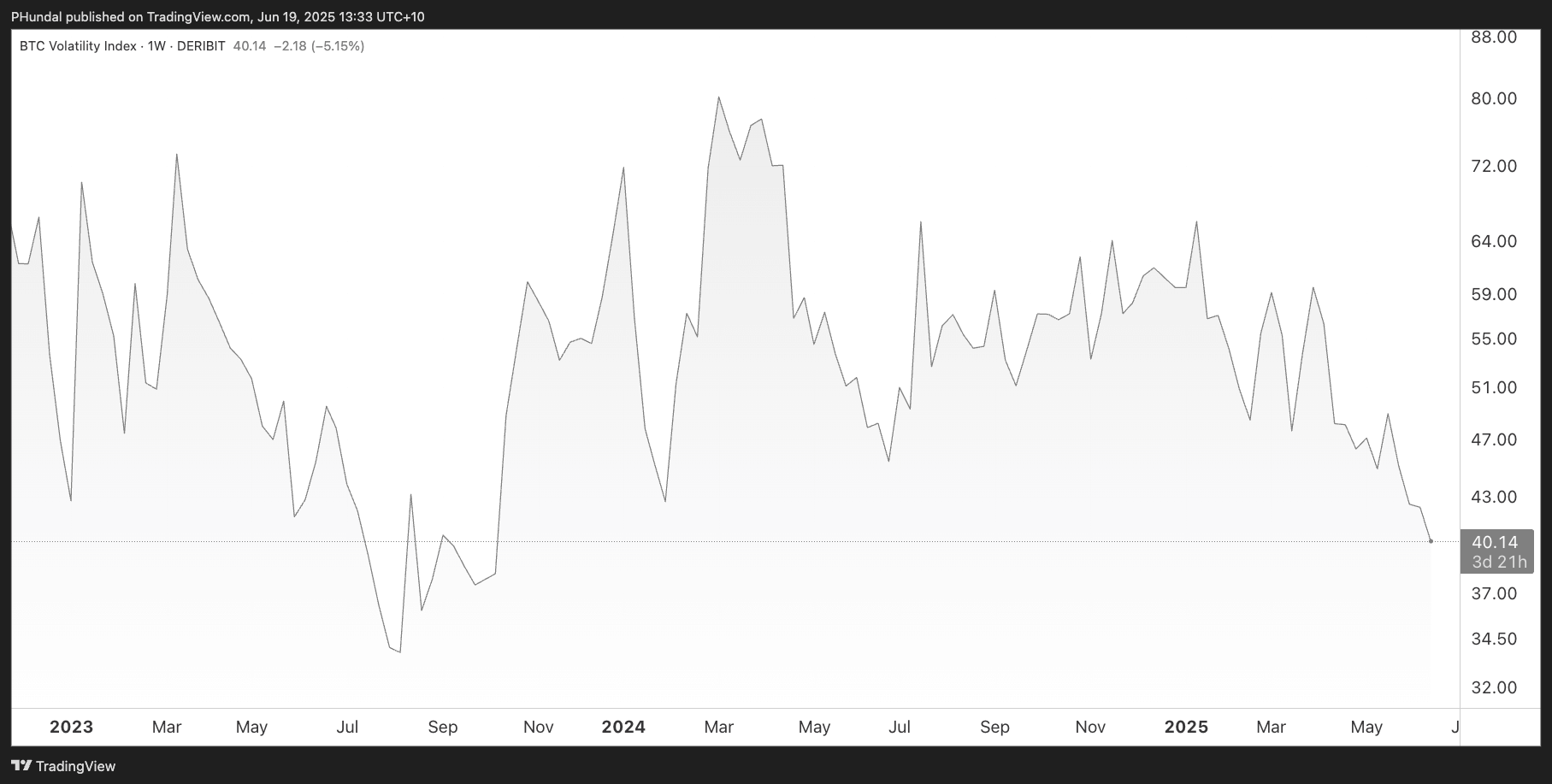1552x784 pixels.
Task: Click the 72.00 price axis label
Action: [1494, 166]
